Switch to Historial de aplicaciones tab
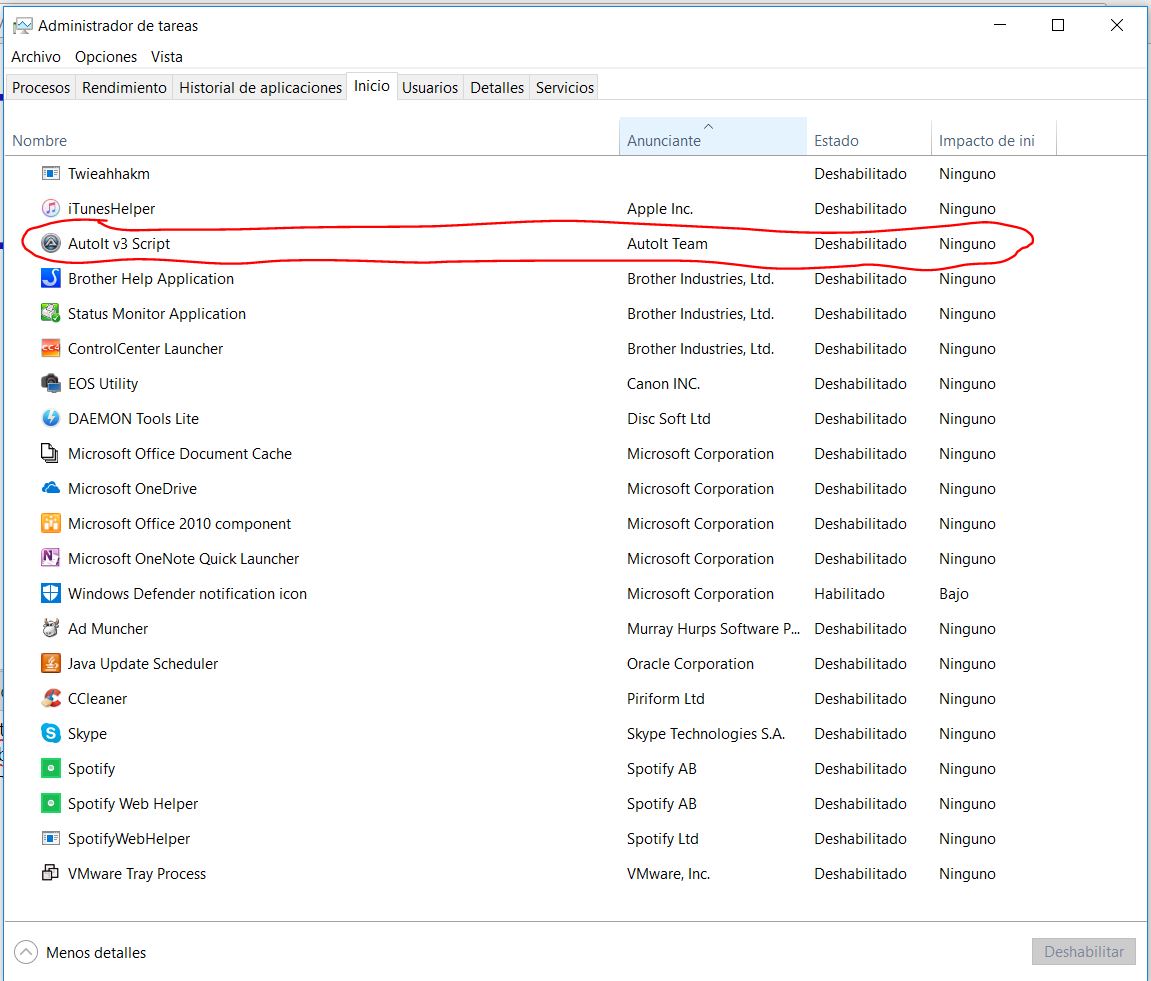The width and height of the screenshot is (1151, 981). point(261,87)
